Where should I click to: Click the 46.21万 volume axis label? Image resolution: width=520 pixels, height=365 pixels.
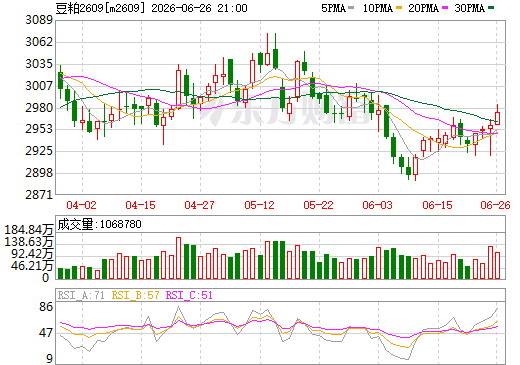click(32, 266)
